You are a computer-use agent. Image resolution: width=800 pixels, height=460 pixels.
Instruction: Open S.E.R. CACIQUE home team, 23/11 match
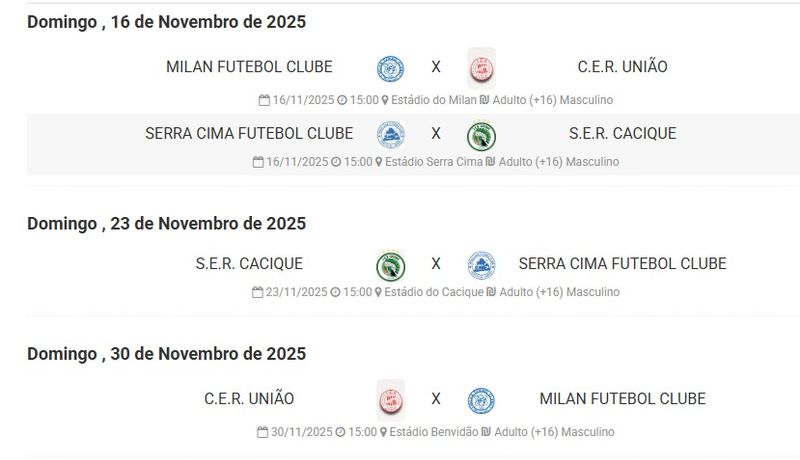249,264
